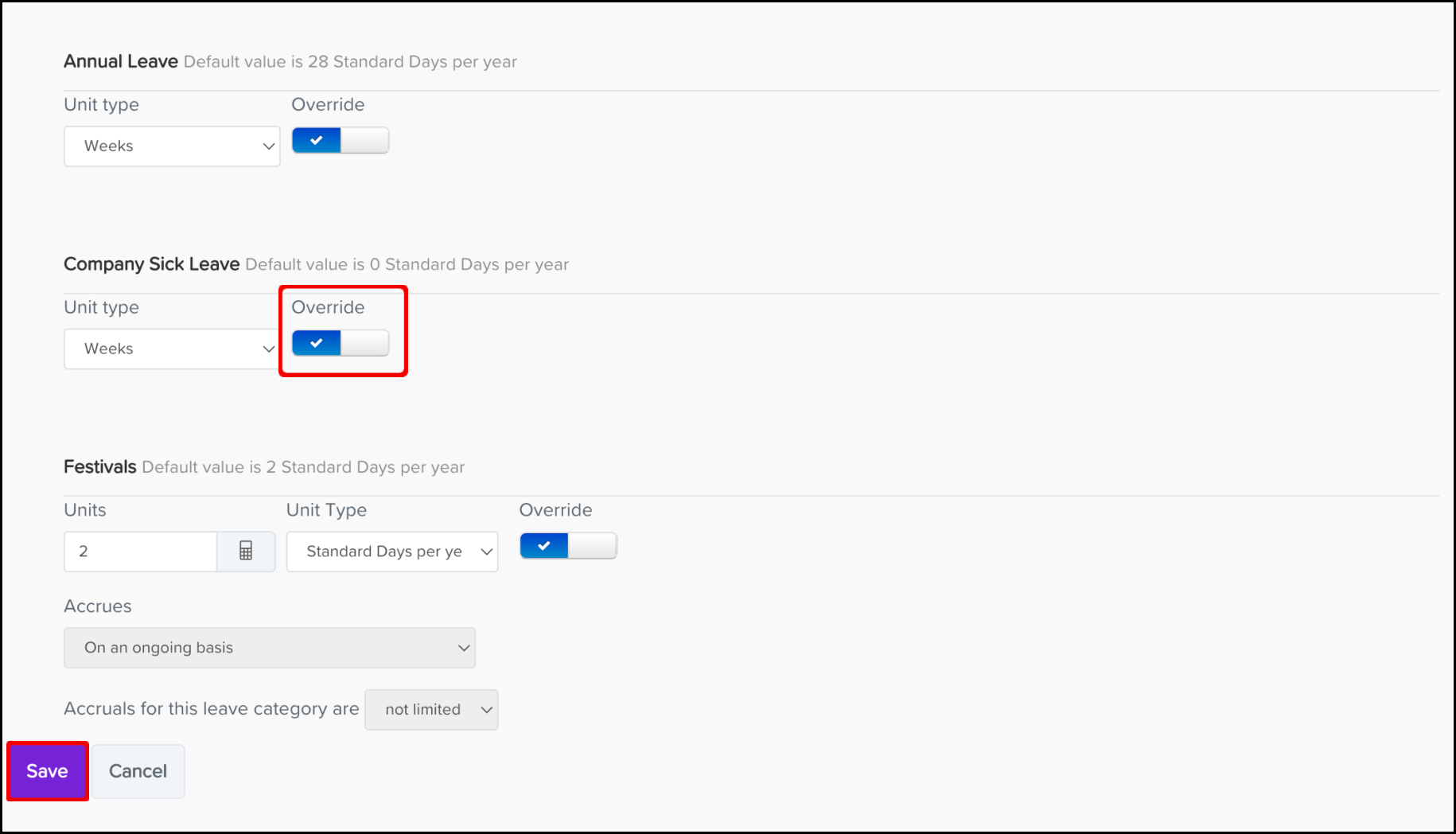The width and height of the screenshot is (1456, 834).
Task: Toggle the Annual Leave Override switch
Action: pos(341,141)
